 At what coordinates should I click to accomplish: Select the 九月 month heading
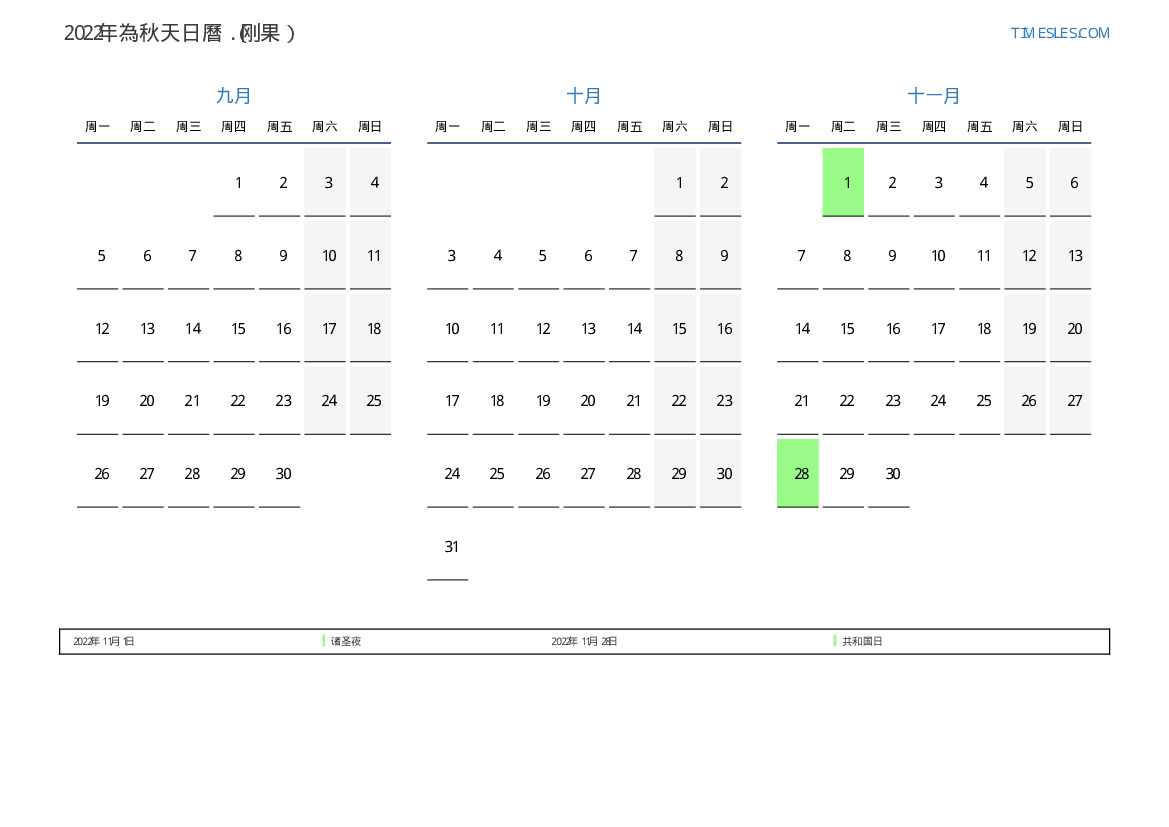(234, 96)
